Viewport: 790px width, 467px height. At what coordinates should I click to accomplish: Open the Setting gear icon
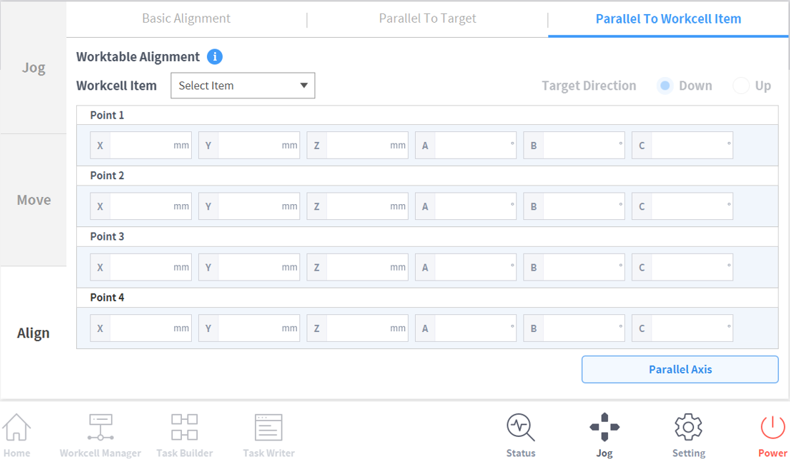(x=688, y=434)
